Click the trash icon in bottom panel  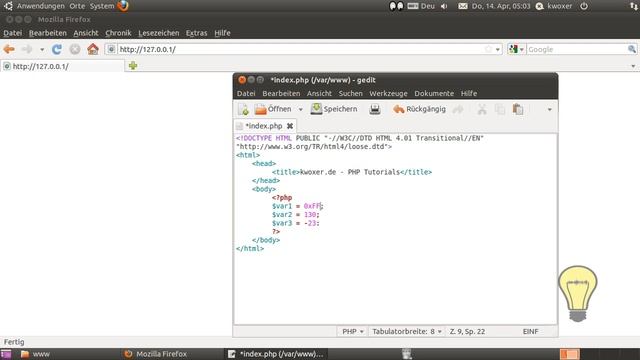pyautogui.click(x=407, y=354)
